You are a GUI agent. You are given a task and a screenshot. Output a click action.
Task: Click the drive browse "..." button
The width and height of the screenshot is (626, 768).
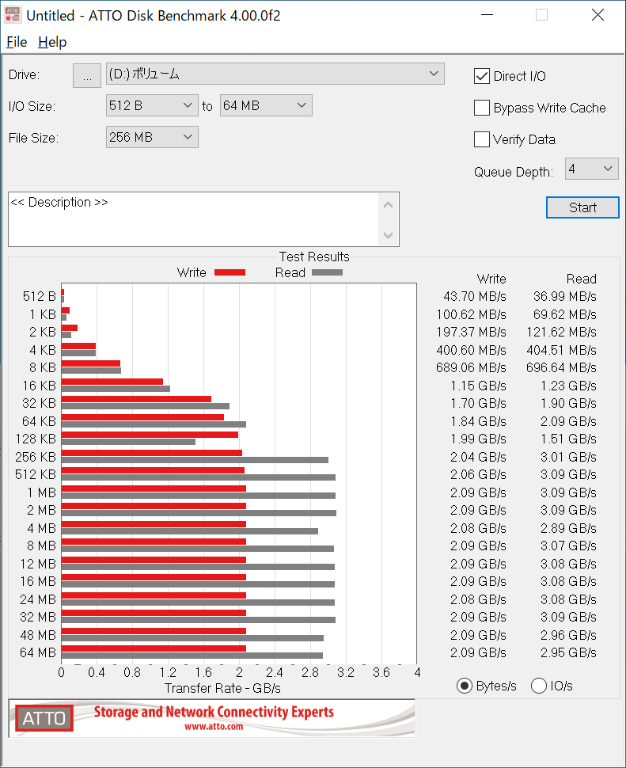pyautogui.click(x=87, y=75)
